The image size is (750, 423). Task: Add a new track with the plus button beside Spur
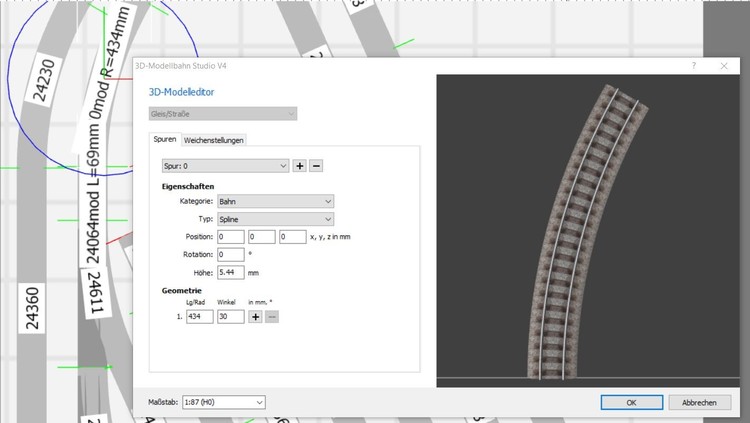click(x=299, y=165)
